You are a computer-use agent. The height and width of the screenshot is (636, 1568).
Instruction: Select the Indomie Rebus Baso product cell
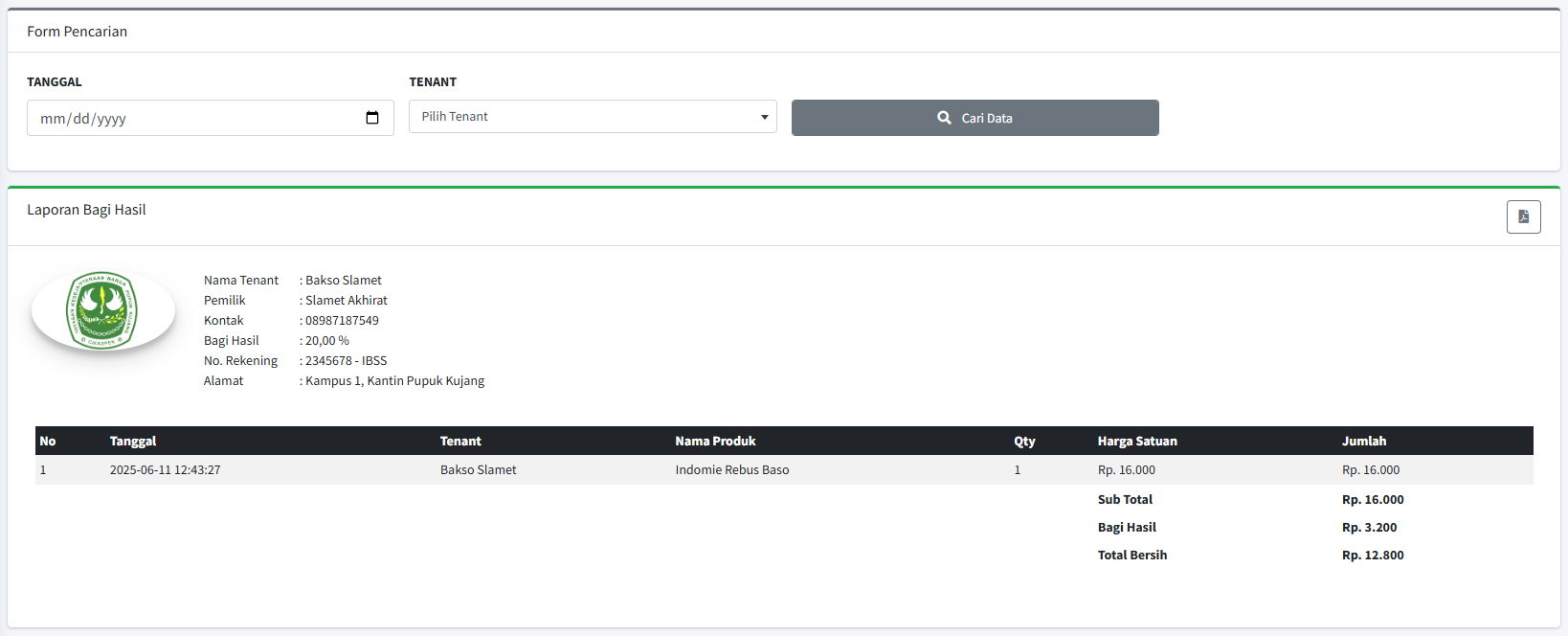pyautogui.click(x=732, y=469)
